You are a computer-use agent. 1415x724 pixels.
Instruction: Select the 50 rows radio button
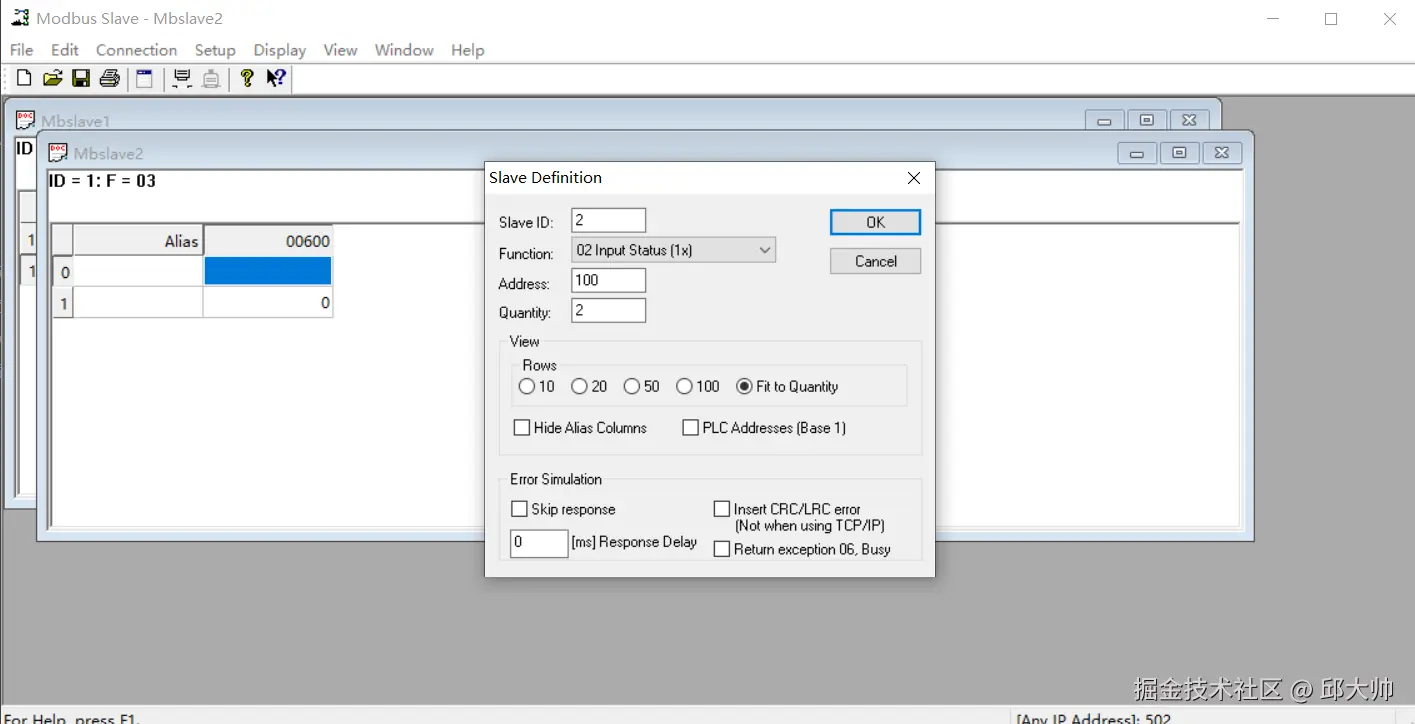632,387
